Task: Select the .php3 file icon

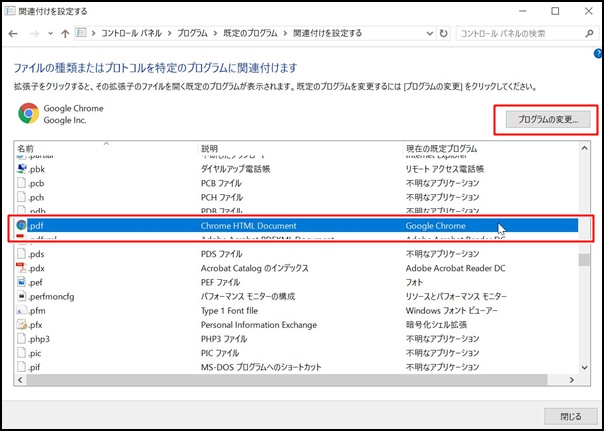Action: 22,339
